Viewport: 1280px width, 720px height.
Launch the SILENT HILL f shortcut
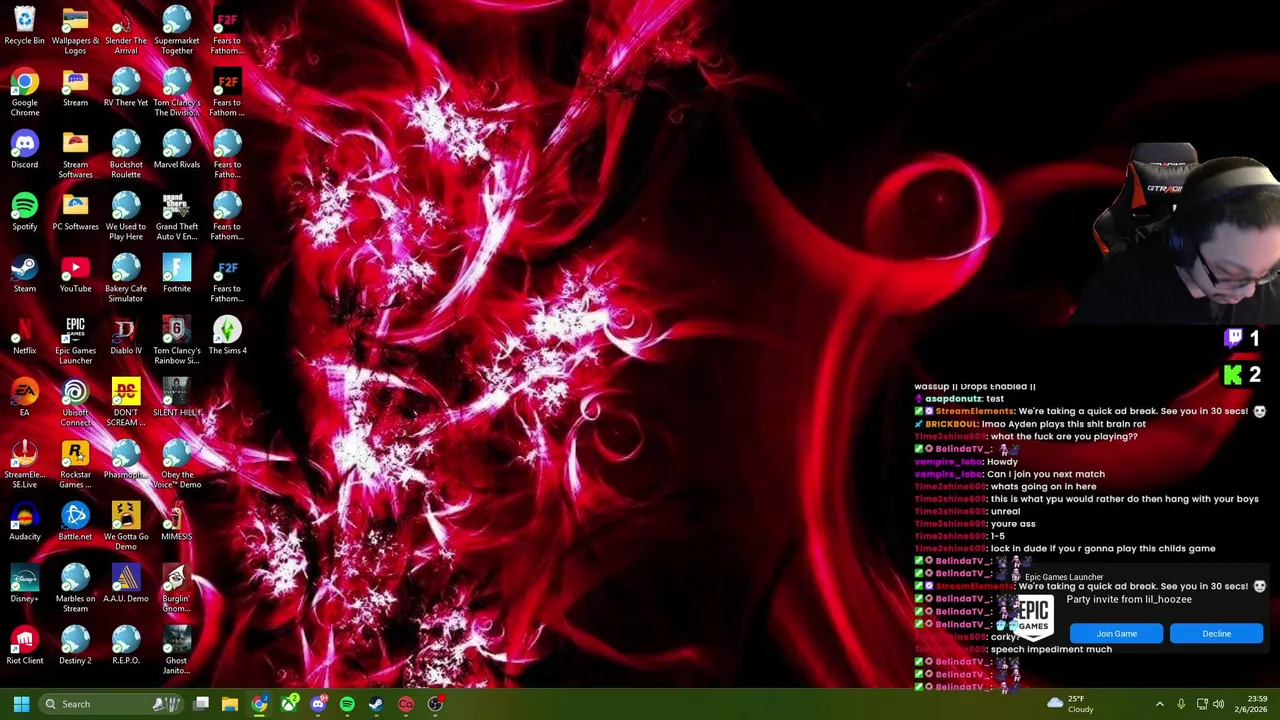click(177, 398)
